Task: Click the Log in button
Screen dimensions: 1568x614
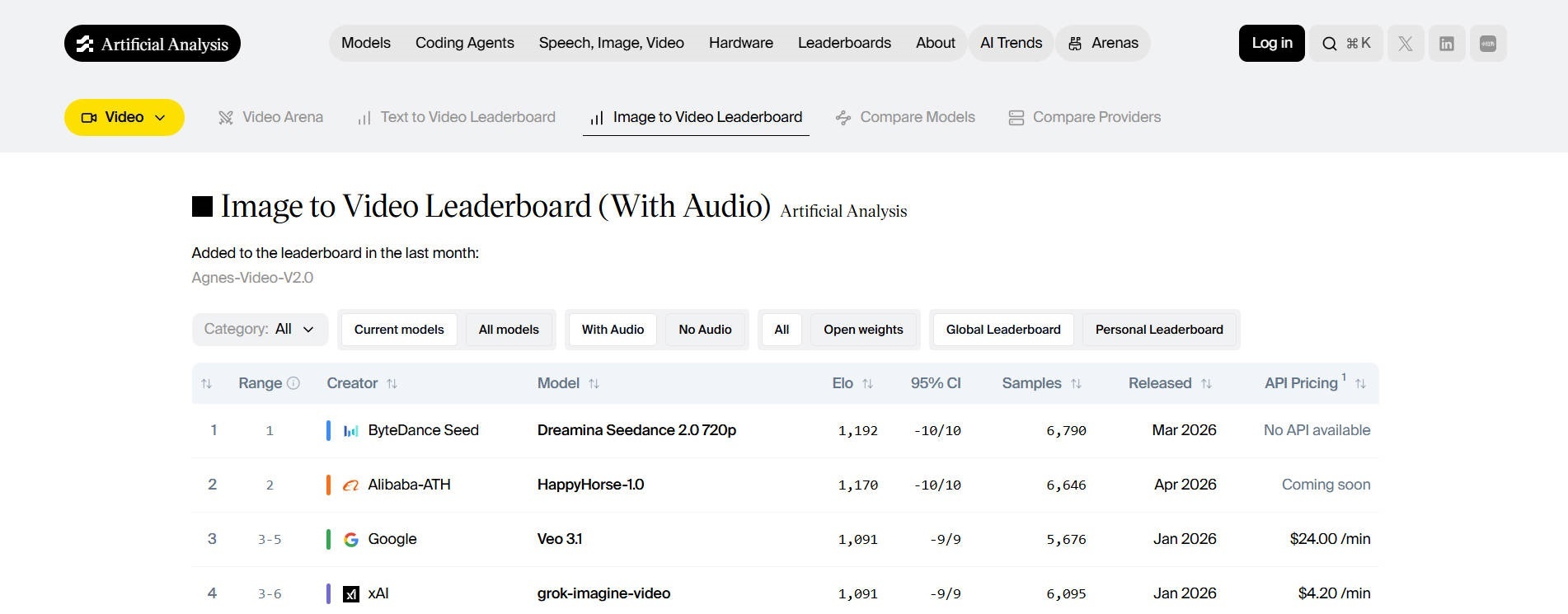Action: 1272,43
